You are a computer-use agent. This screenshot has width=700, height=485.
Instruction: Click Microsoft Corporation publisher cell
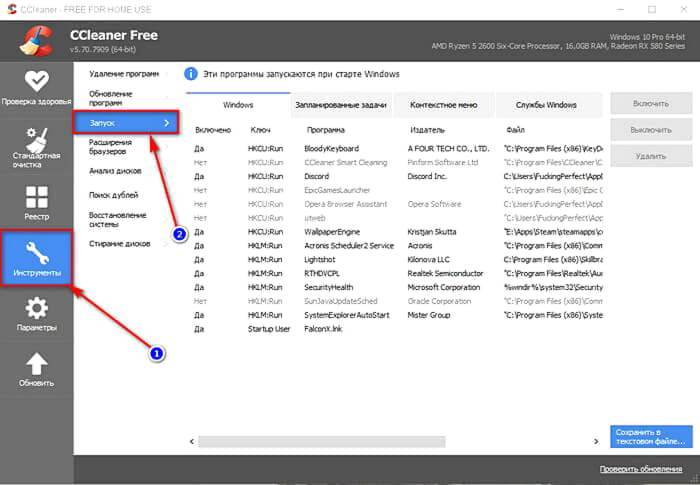(444, 287)
